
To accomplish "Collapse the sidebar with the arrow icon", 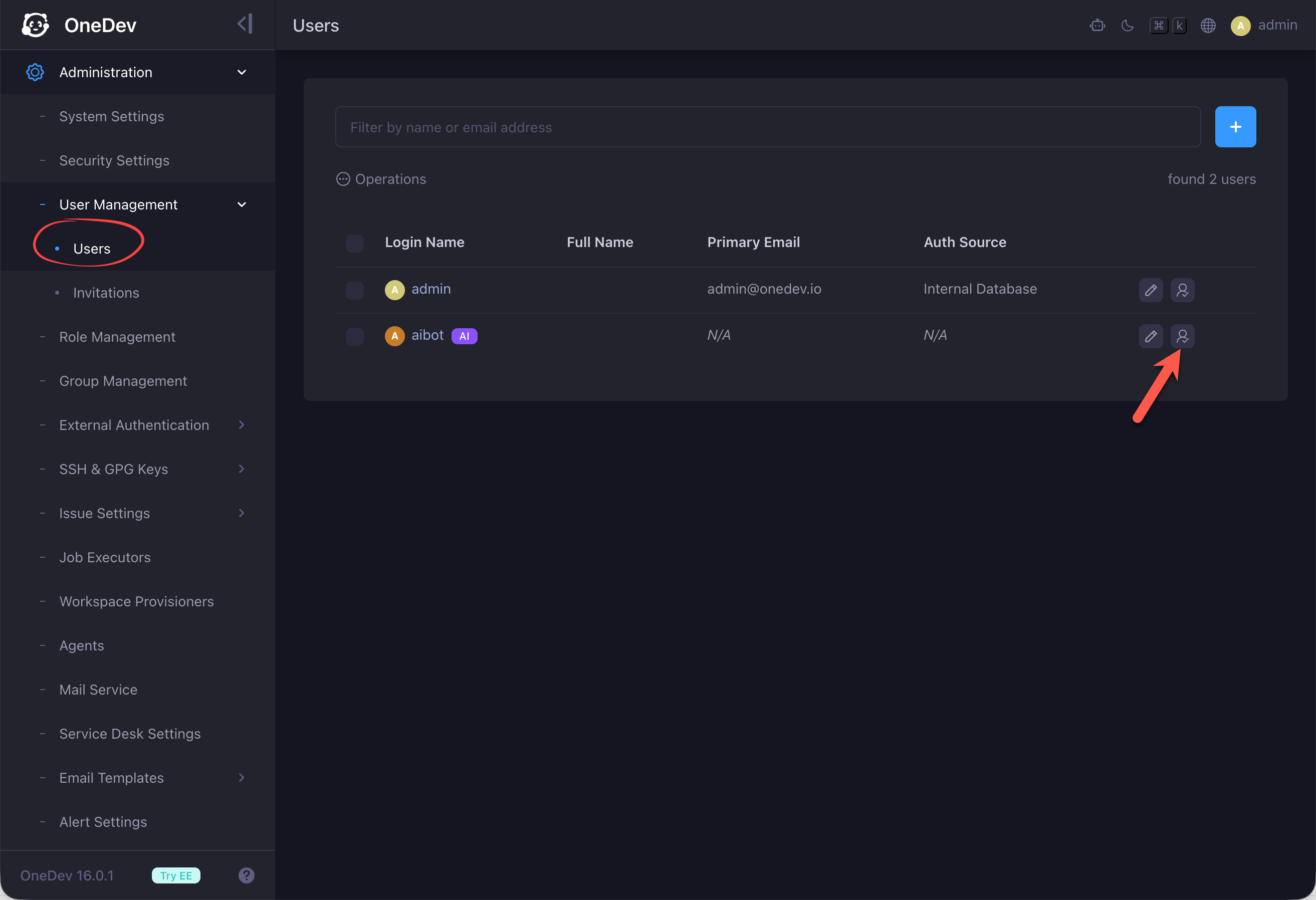I will tap(245, 25).
